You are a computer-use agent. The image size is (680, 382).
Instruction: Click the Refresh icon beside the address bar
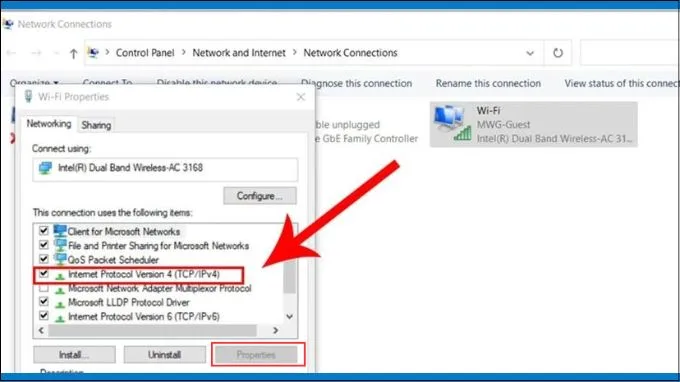(558, 53)
